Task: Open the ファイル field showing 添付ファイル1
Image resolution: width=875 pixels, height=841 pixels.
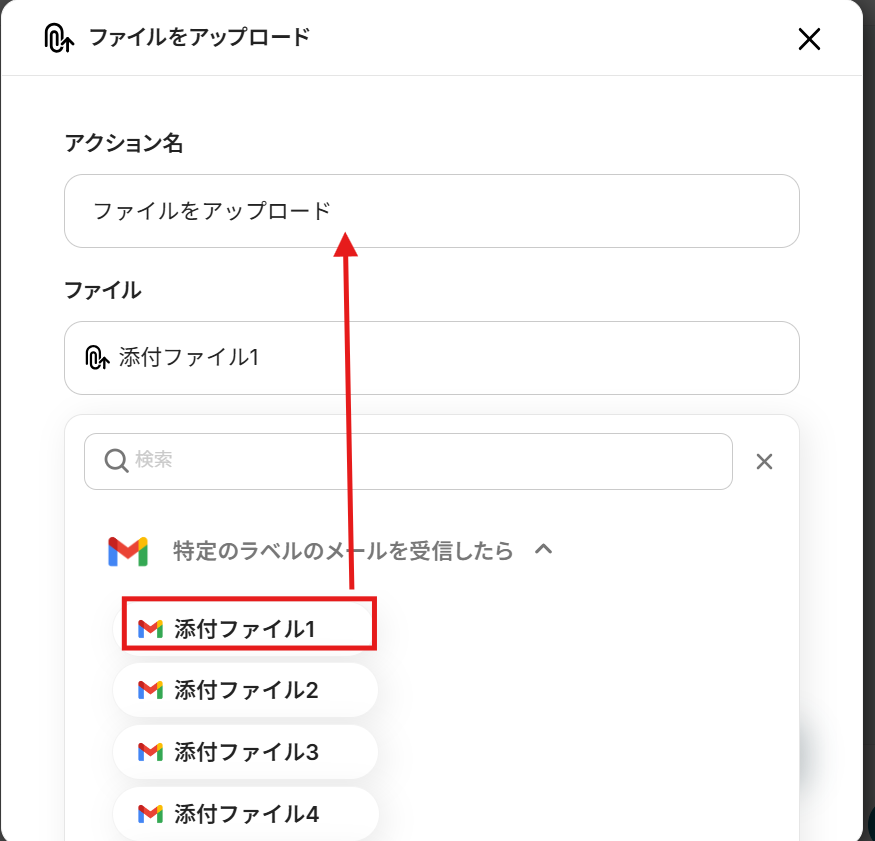Action: pyautogui.click(x=431, y=358)
